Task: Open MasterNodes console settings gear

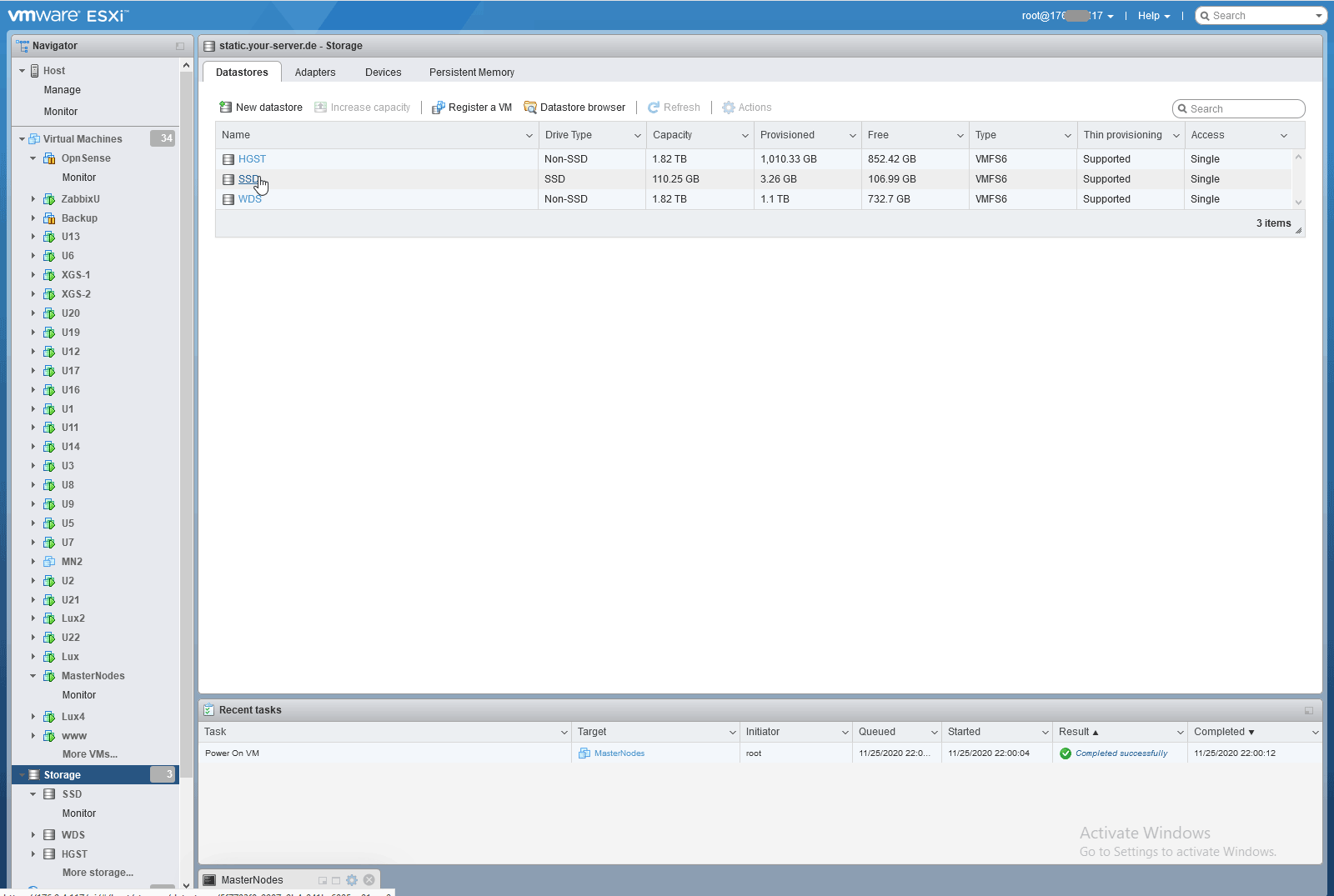Action: [x=352, y=880]
